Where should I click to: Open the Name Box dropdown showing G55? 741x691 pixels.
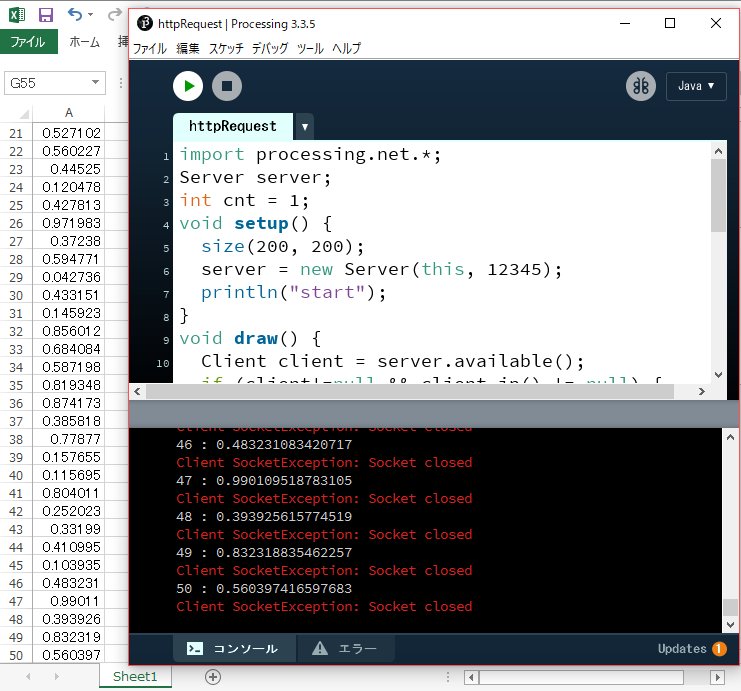(x=96, y=83)
